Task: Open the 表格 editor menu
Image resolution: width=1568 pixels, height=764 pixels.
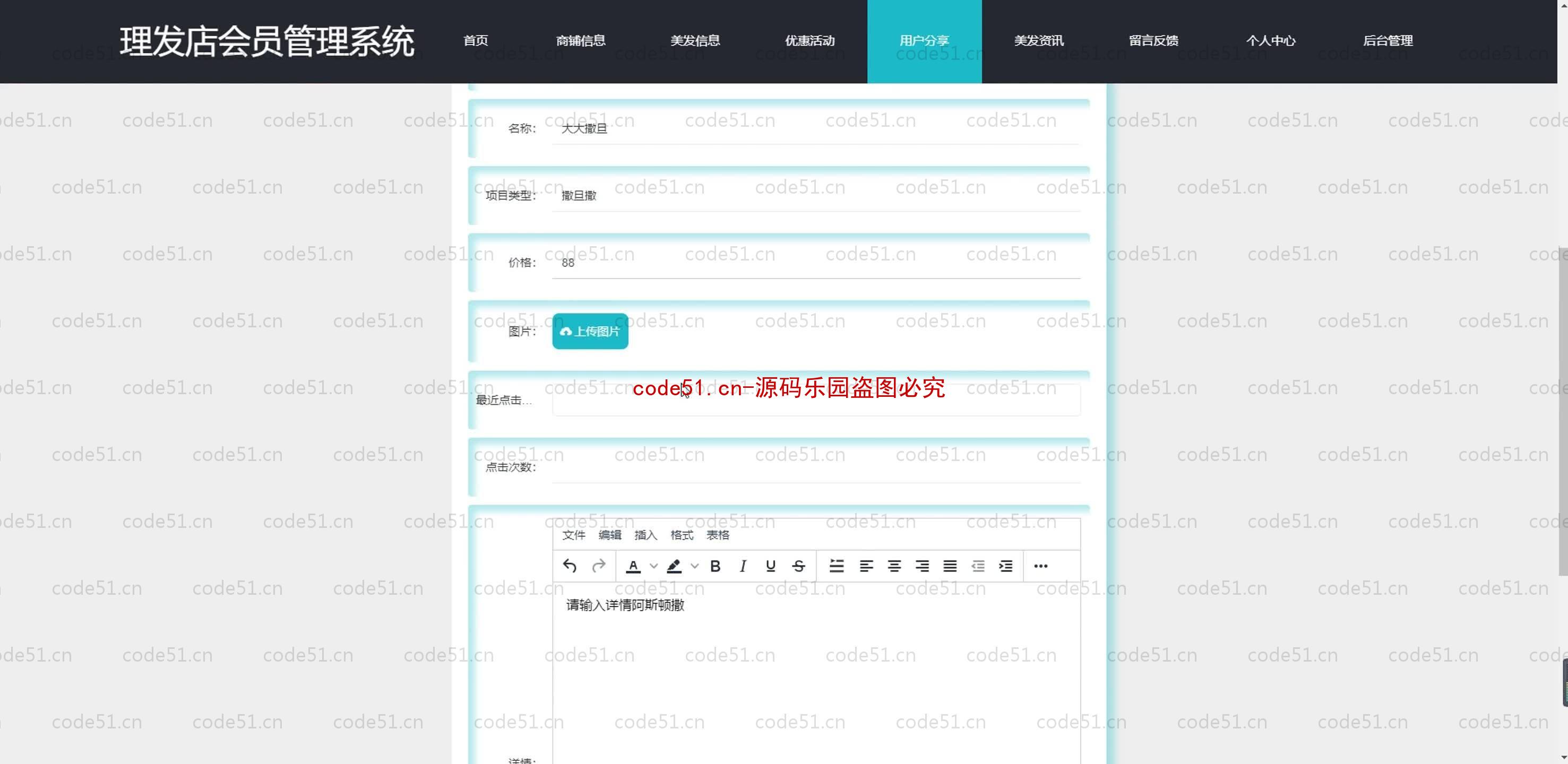Action: coord(718,535)
